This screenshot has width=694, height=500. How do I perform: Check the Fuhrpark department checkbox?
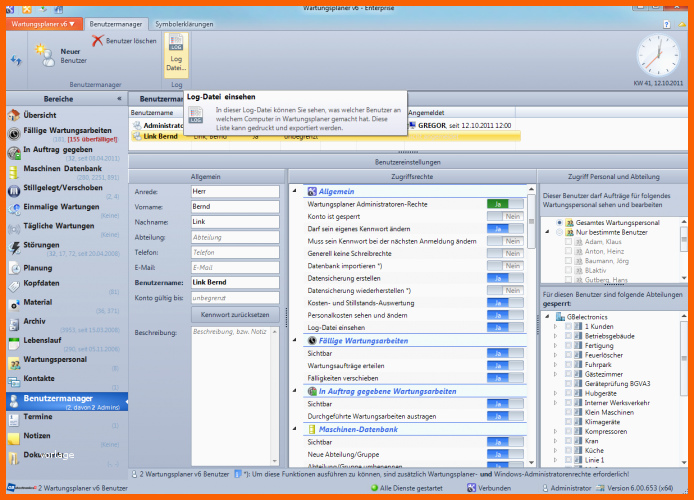pyautogui.click(x=568, y=365)
